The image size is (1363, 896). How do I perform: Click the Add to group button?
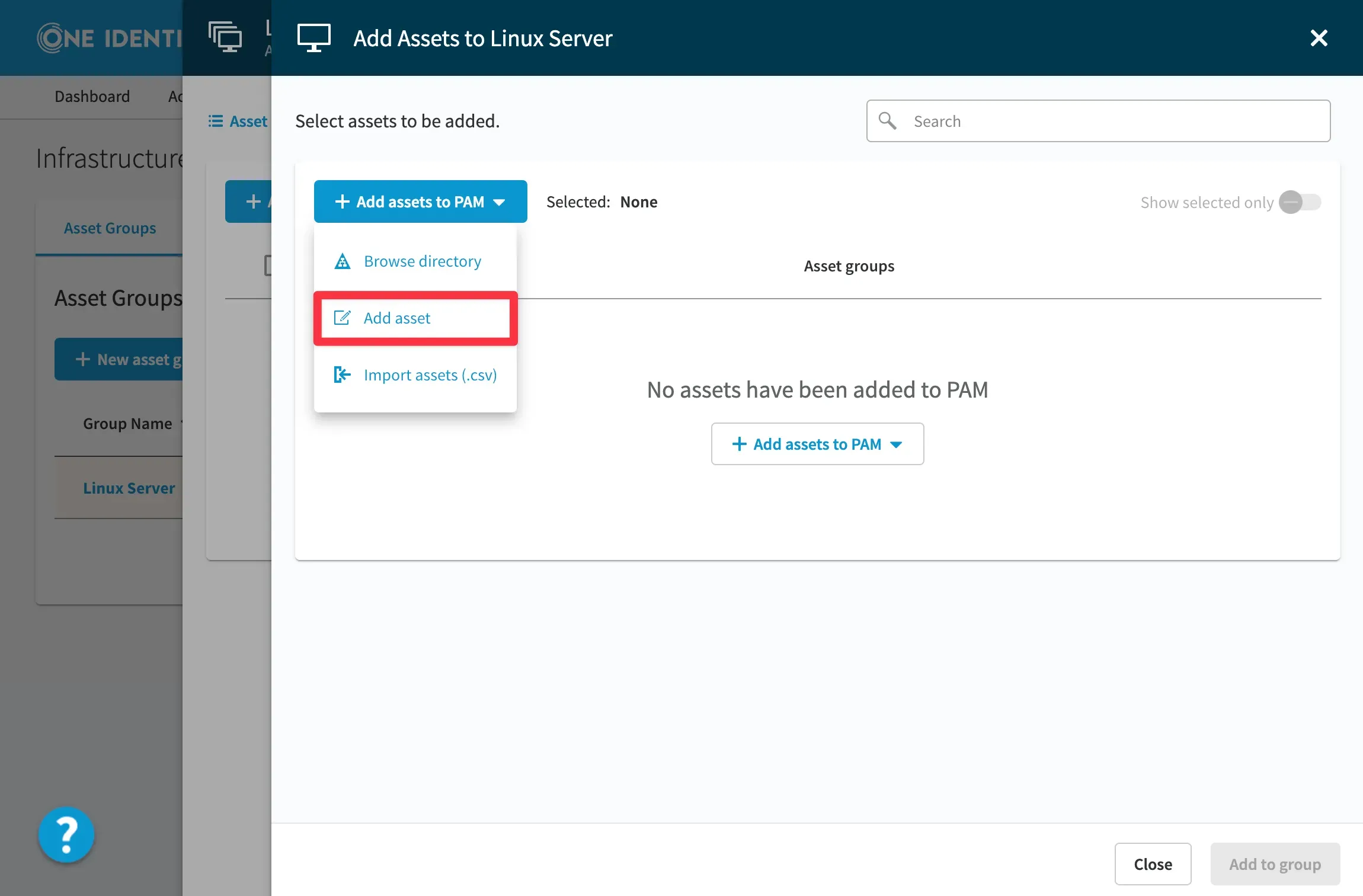(x=1275, y=864)
